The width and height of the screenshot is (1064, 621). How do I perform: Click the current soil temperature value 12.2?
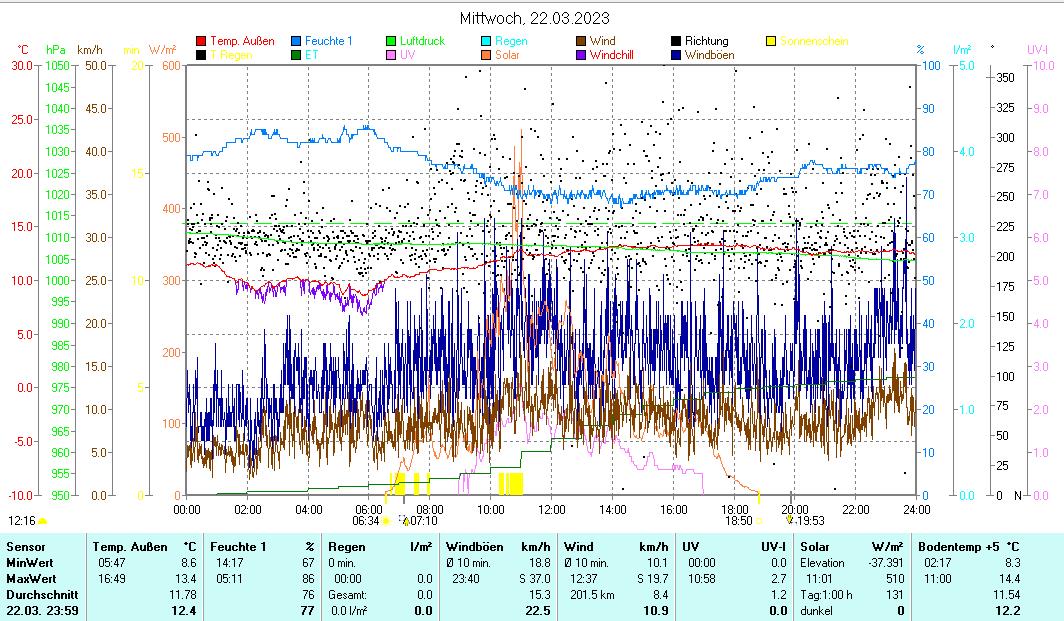click(1008, 611)
